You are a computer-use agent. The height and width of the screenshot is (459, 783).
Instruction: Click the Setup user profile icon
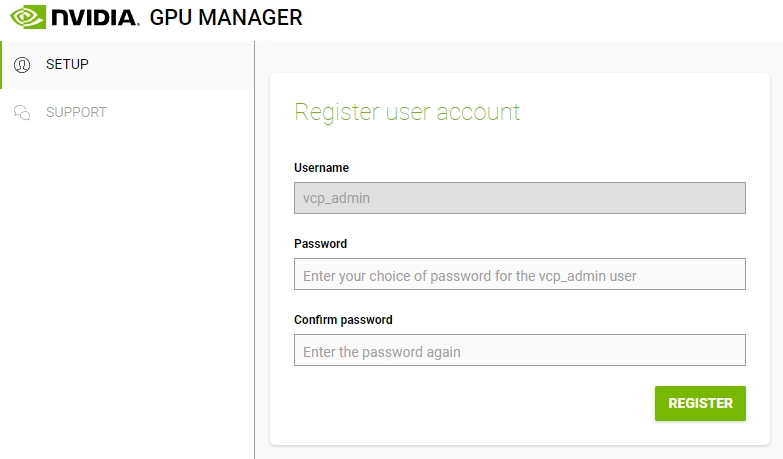(22, 64)
